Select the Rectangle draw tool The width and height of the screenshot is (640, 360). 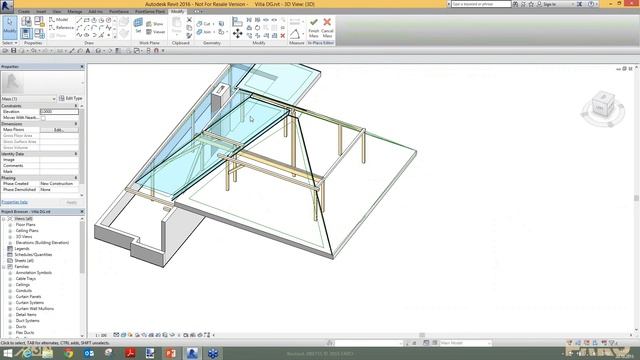click(87, 20)
